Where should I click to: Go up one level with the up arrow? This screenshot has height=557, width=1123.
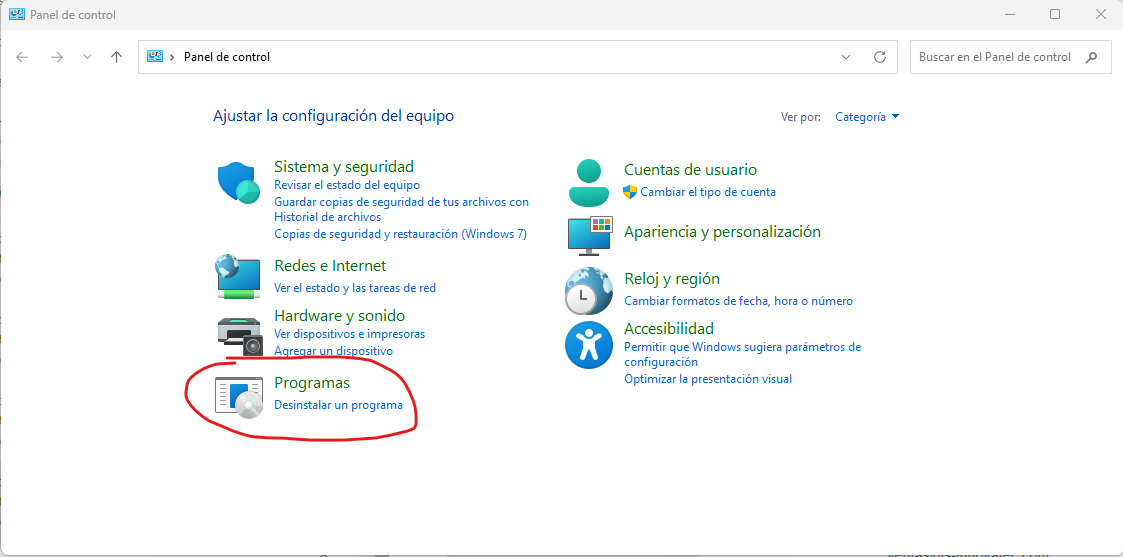pyautogui.click(x=117, y=57)
